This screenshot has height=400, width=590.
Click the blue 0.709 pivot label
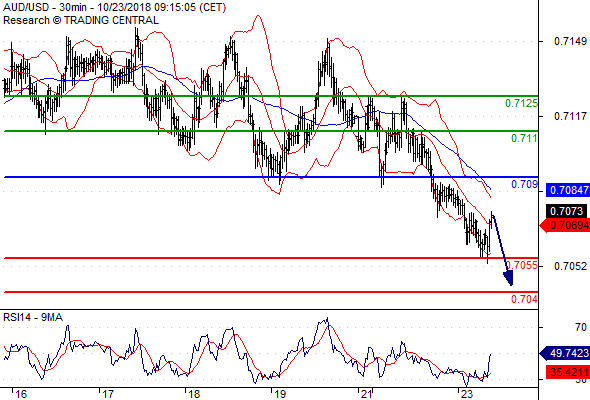(x=524, y=184)
